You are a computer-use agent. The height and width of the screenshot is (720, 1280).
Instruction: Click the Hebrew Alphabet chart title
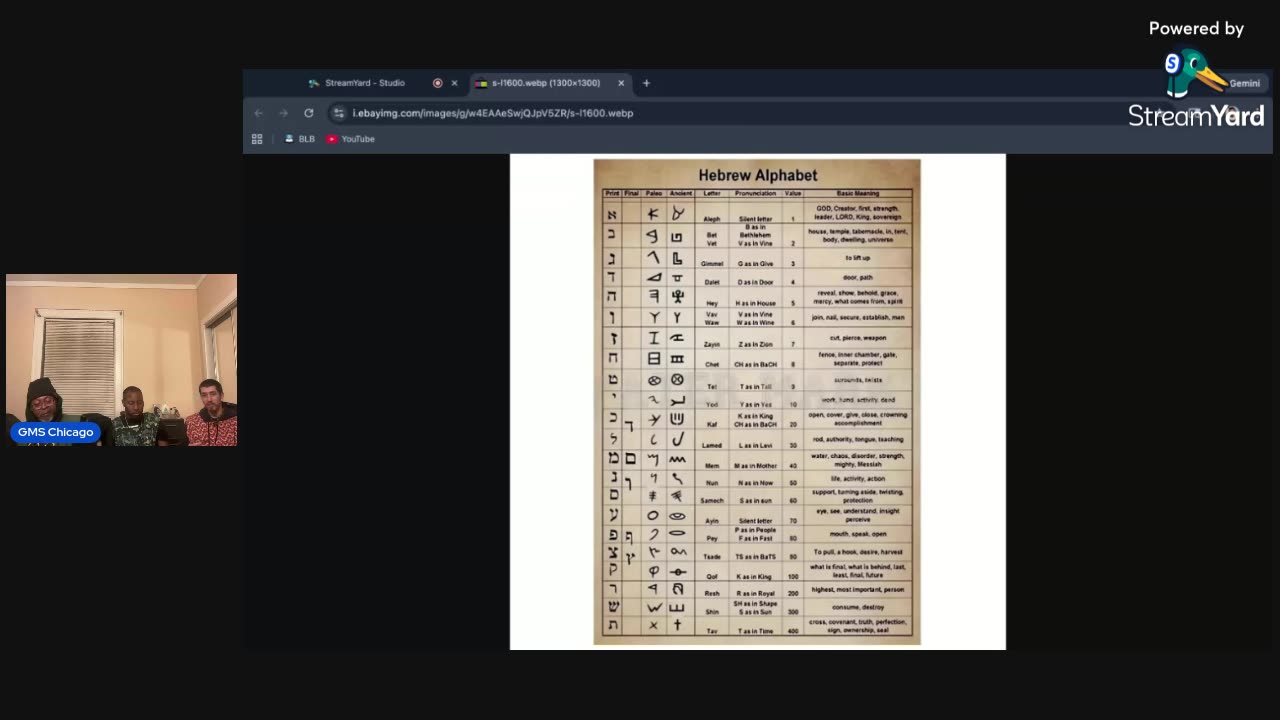[x=757, y=175]
